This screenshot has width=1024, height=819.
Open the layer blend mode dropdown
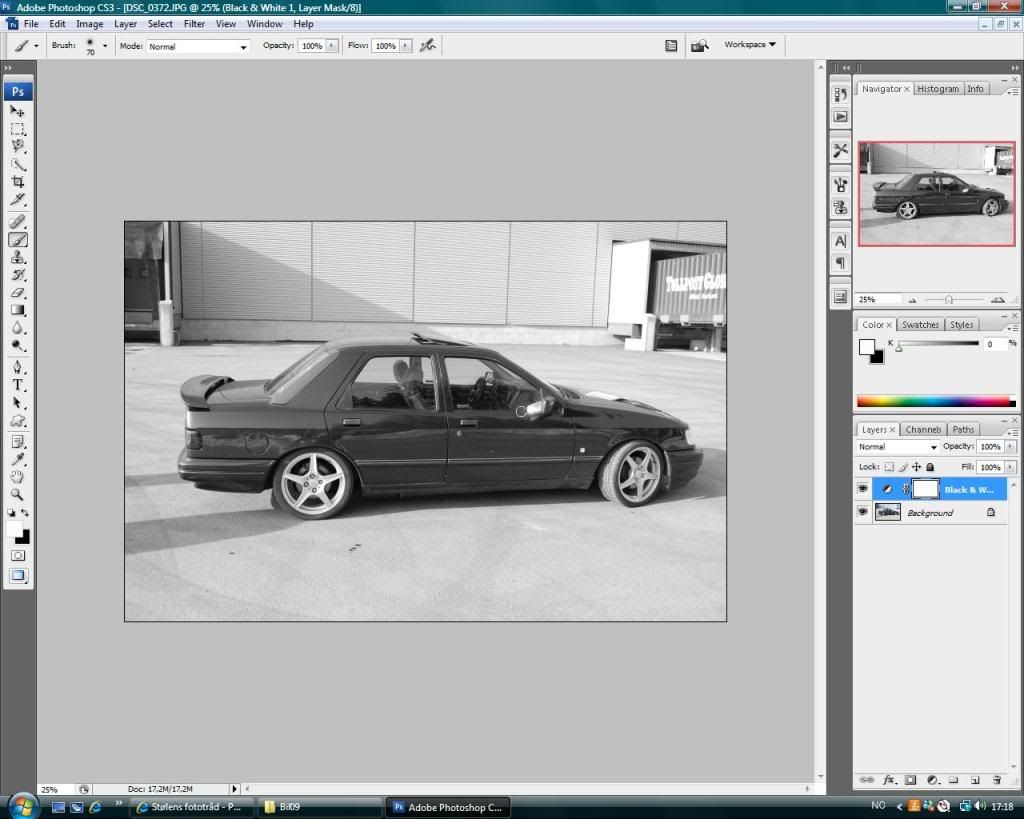[x=898, y=447]
